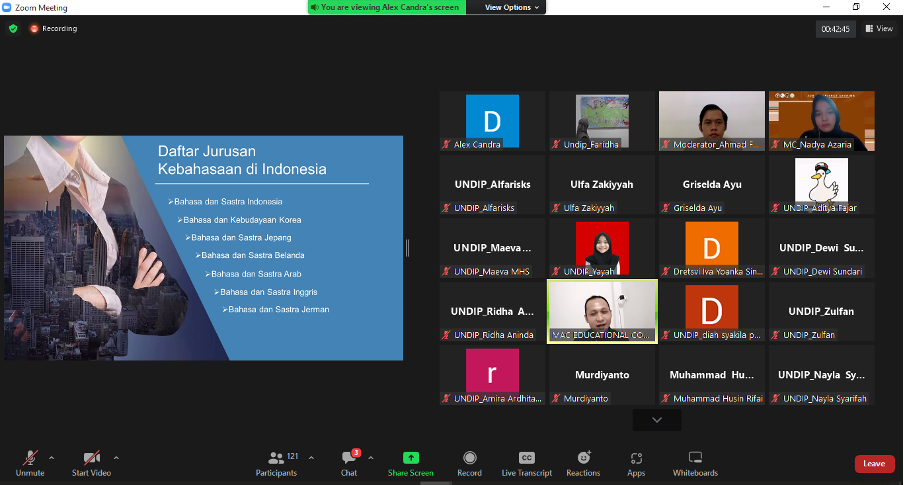Expand video options arrow next to Start Video
Image resolution: width=904 pixels, height=485 pixels.
(116, 457)
